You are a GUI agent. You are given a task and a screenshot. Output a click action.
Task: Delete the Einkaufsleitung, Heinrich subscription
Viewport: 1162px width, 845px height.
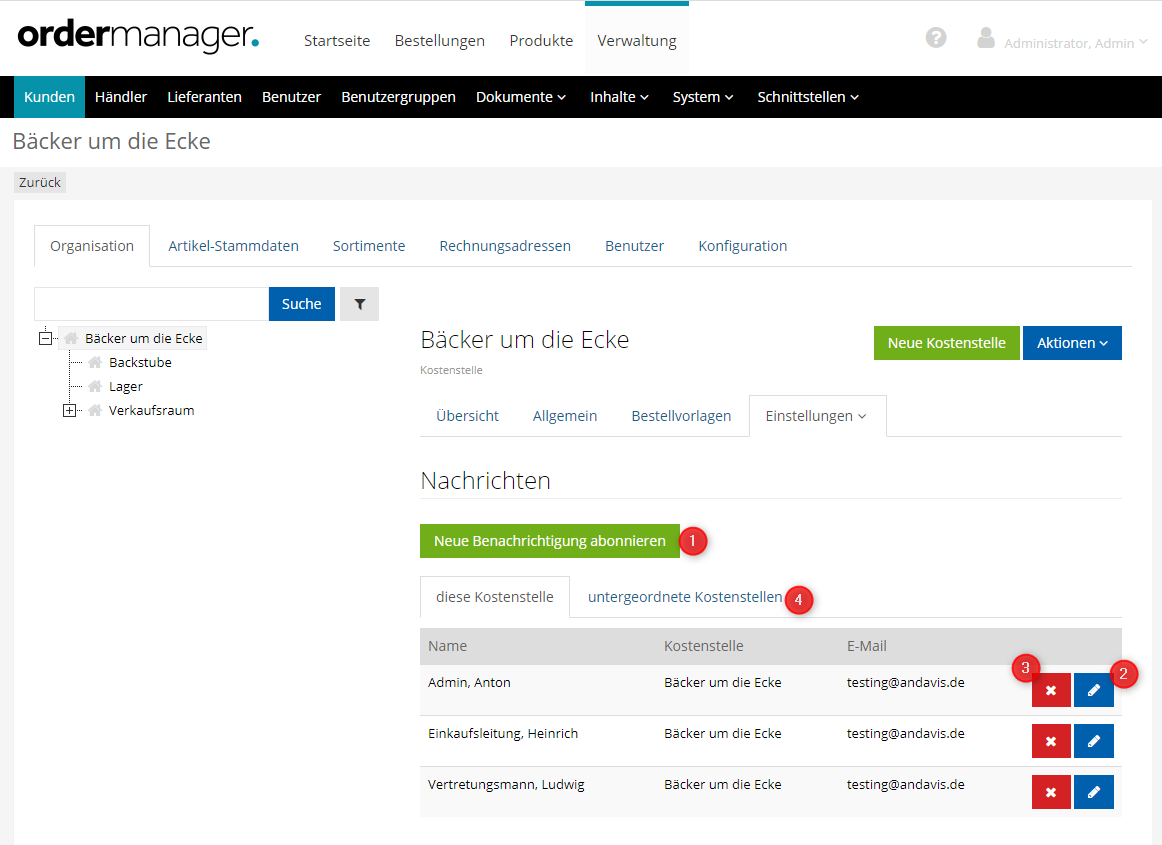coord(1050,741)
